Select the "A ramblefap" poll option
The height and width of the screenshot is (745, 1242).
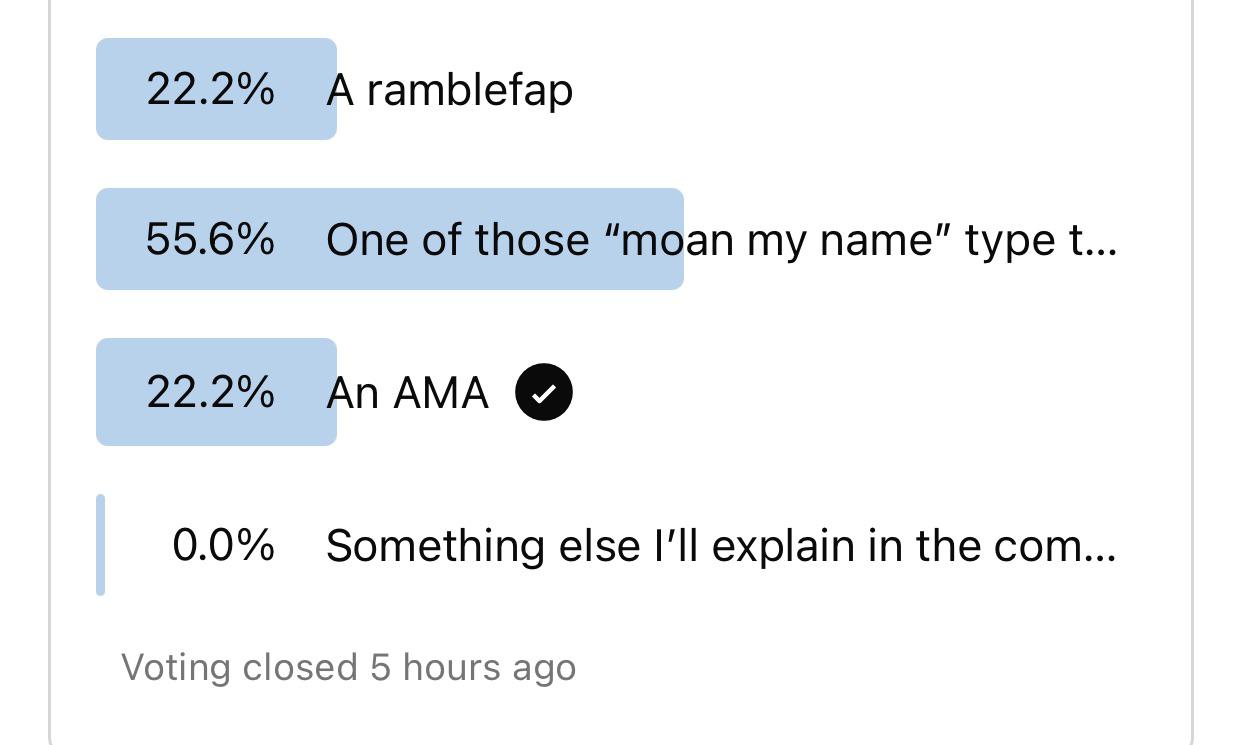(x=449, y=90)
